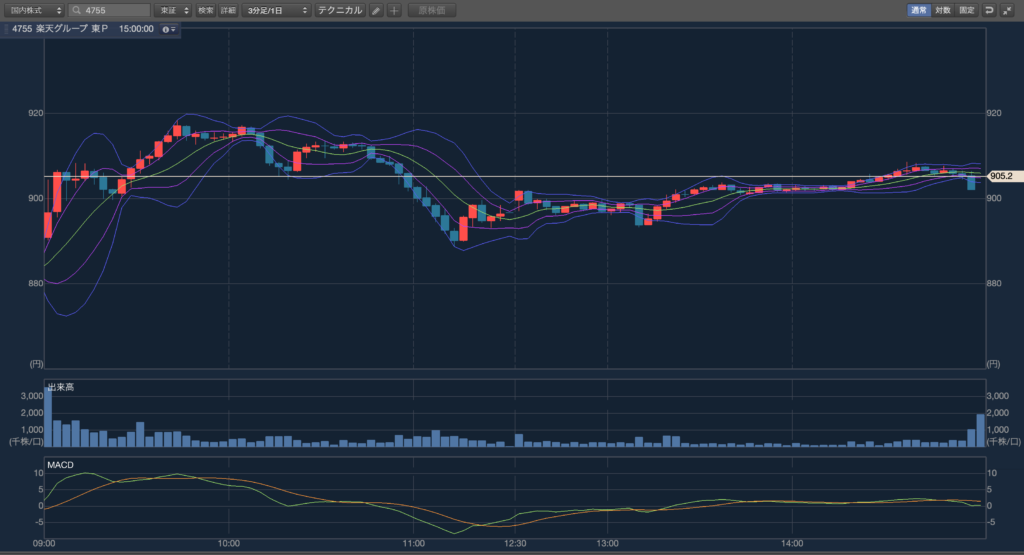Open the 東証 exchange dropdown
The height and width of the screenshot is (555, 1024).
[173, 10]
